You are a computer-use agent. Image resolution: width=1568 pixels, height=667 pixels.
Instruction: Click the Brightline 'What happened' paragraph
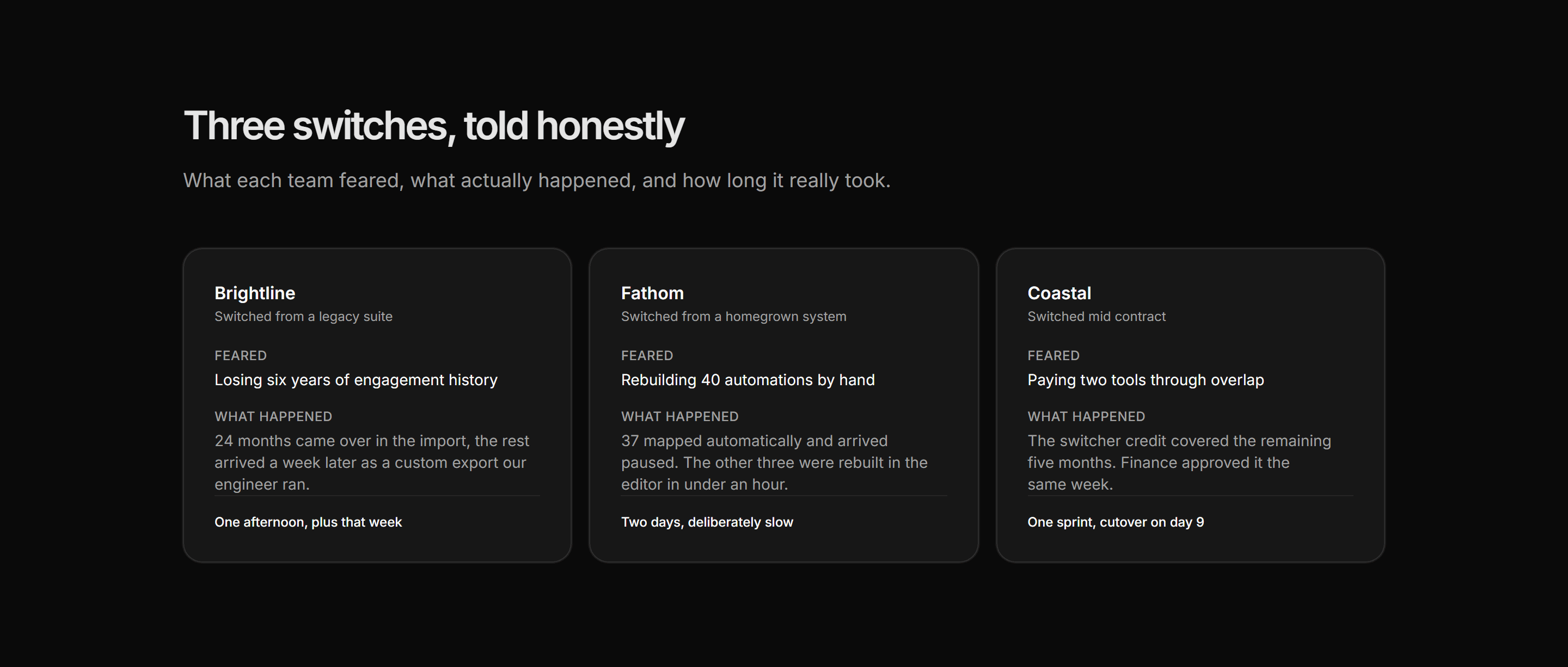pos(372,462)
